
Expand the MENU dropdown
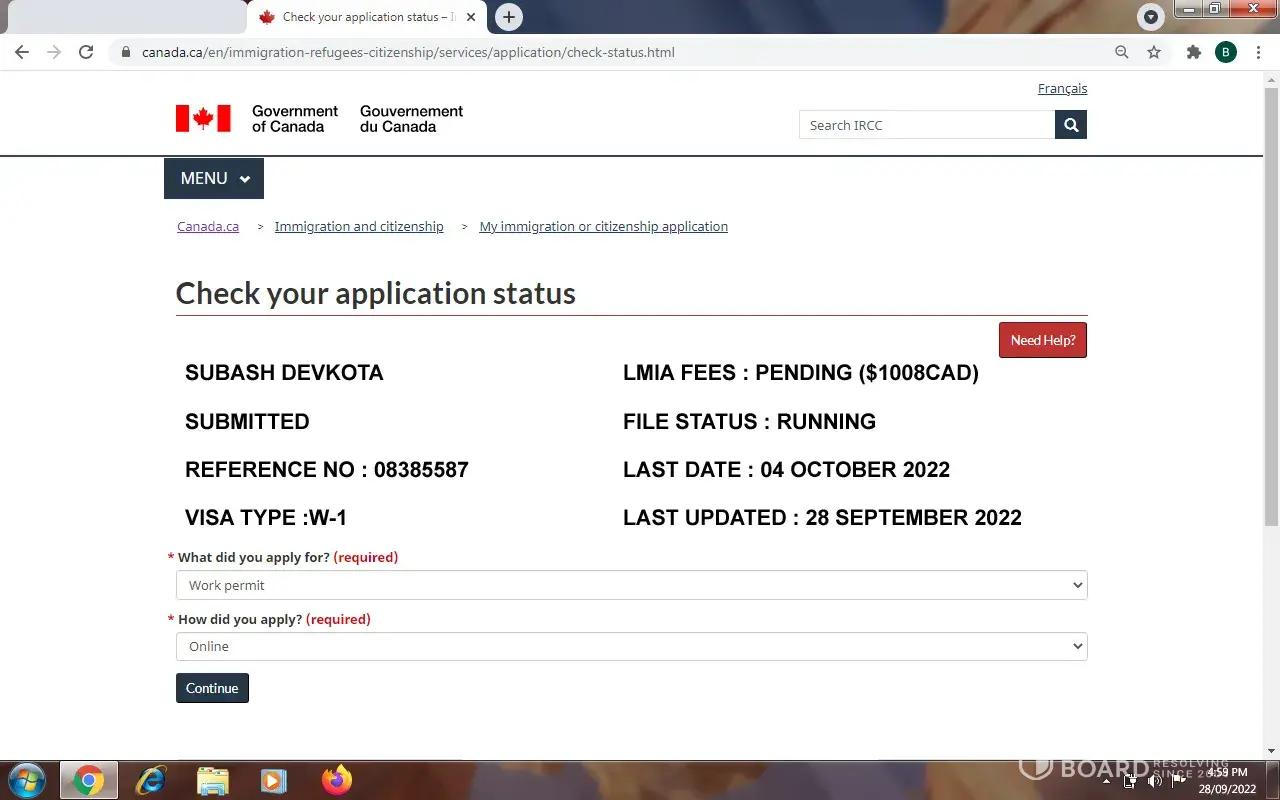tap(214, 178)
